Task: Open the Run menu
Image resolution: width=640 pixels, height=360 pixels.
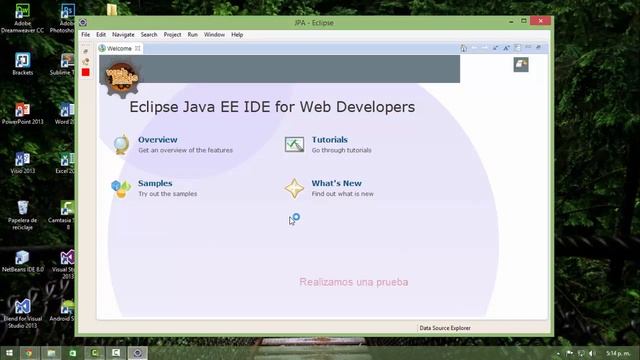Action: tap(193, 35)
